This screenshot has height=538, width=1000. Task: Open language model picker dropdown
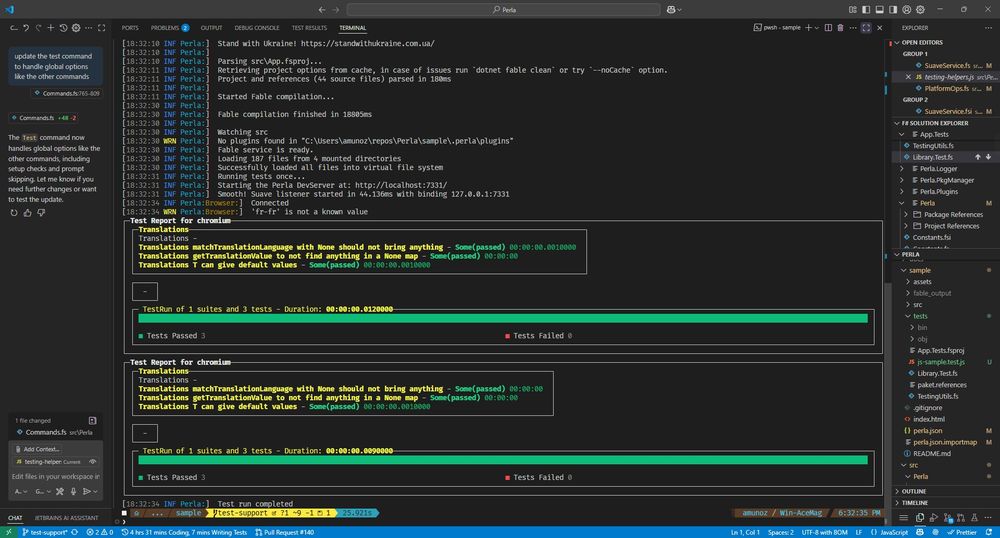click(x=43, y=491)
